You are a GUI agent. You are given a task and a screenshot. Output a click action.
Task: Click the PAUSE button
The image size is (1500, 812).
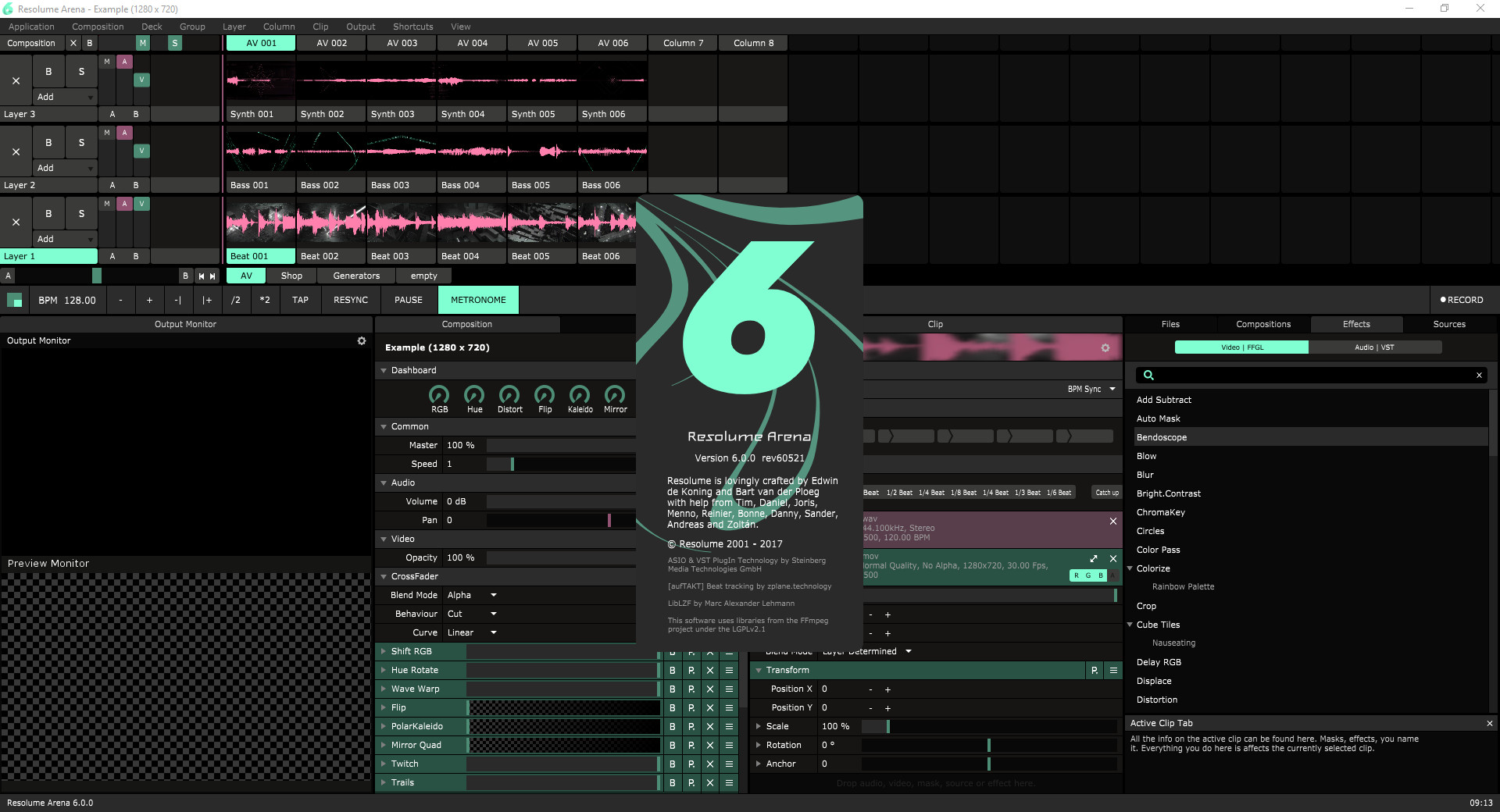click(x=408, y=300)
